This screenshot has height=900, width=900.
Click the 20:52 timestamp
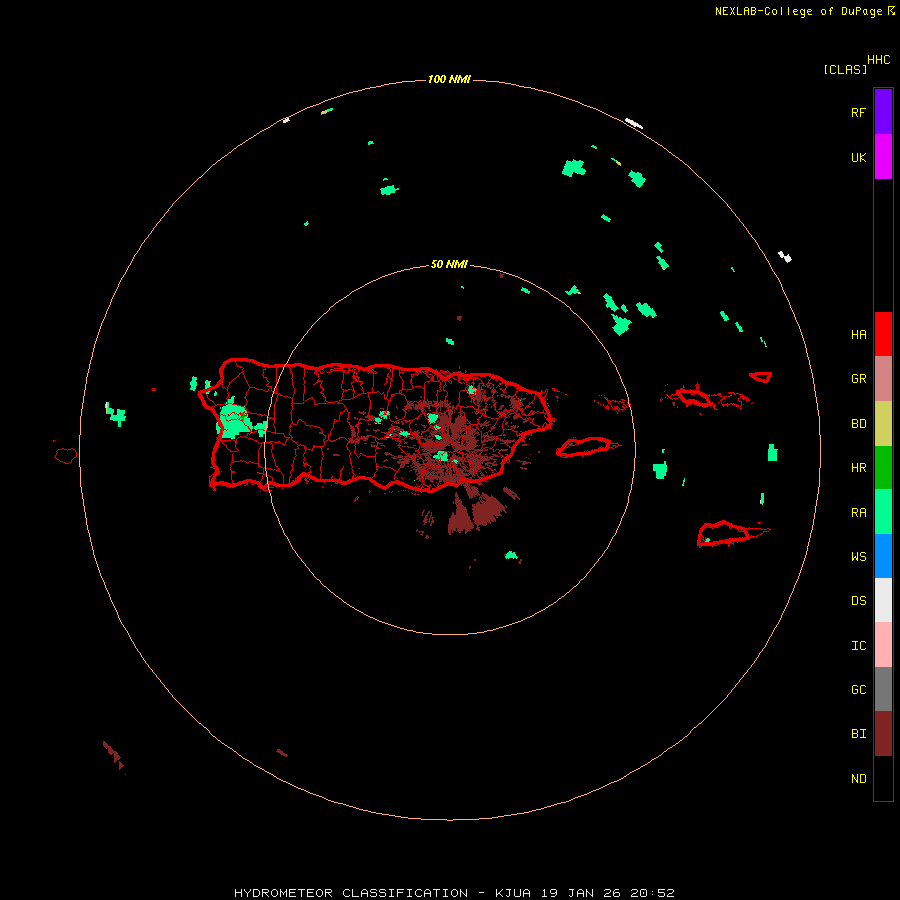[653, 893]
